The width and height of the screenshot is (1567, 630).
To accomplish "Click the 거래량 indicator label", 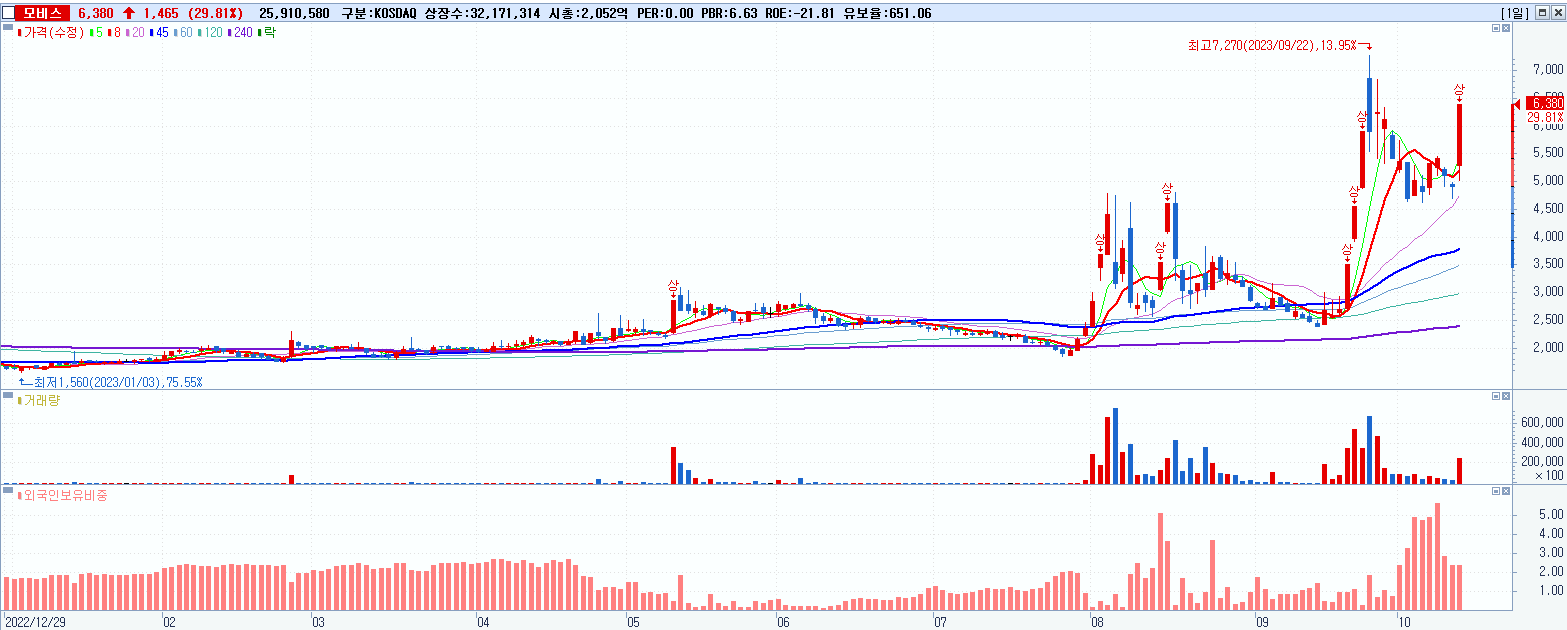I will 37,400.
